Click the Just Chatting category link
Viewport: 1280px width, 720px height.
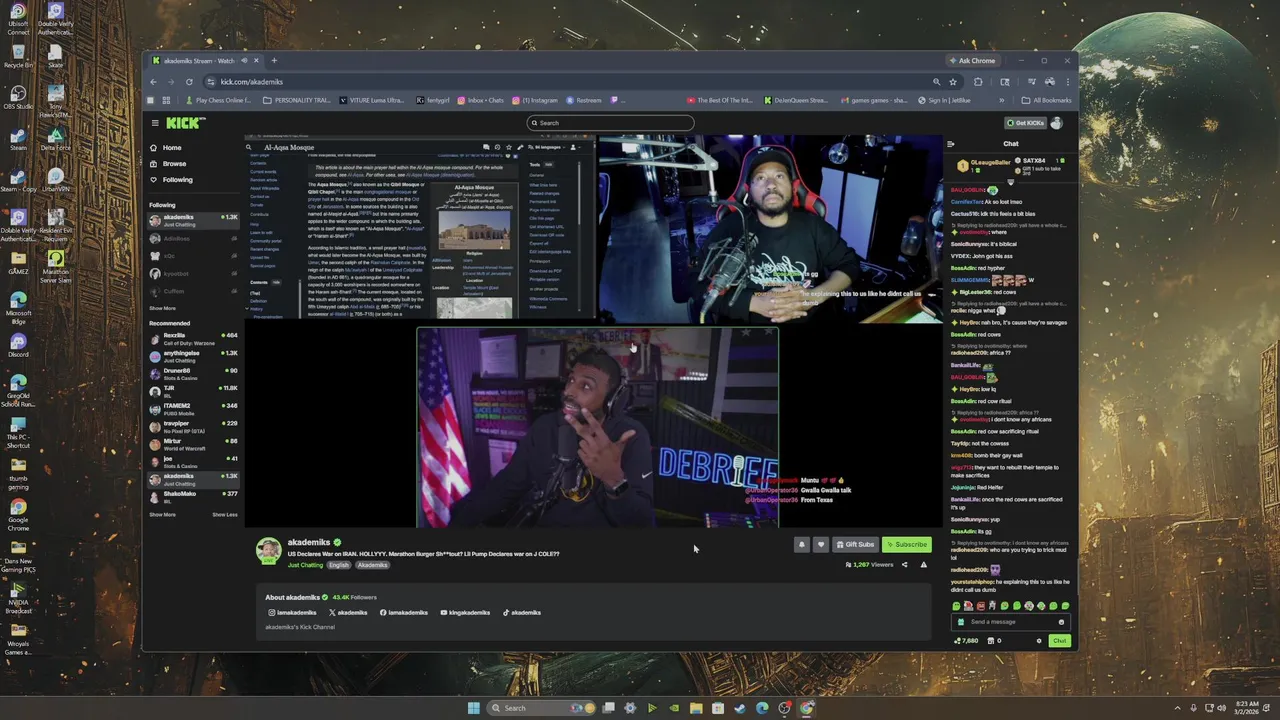(305, 565)
